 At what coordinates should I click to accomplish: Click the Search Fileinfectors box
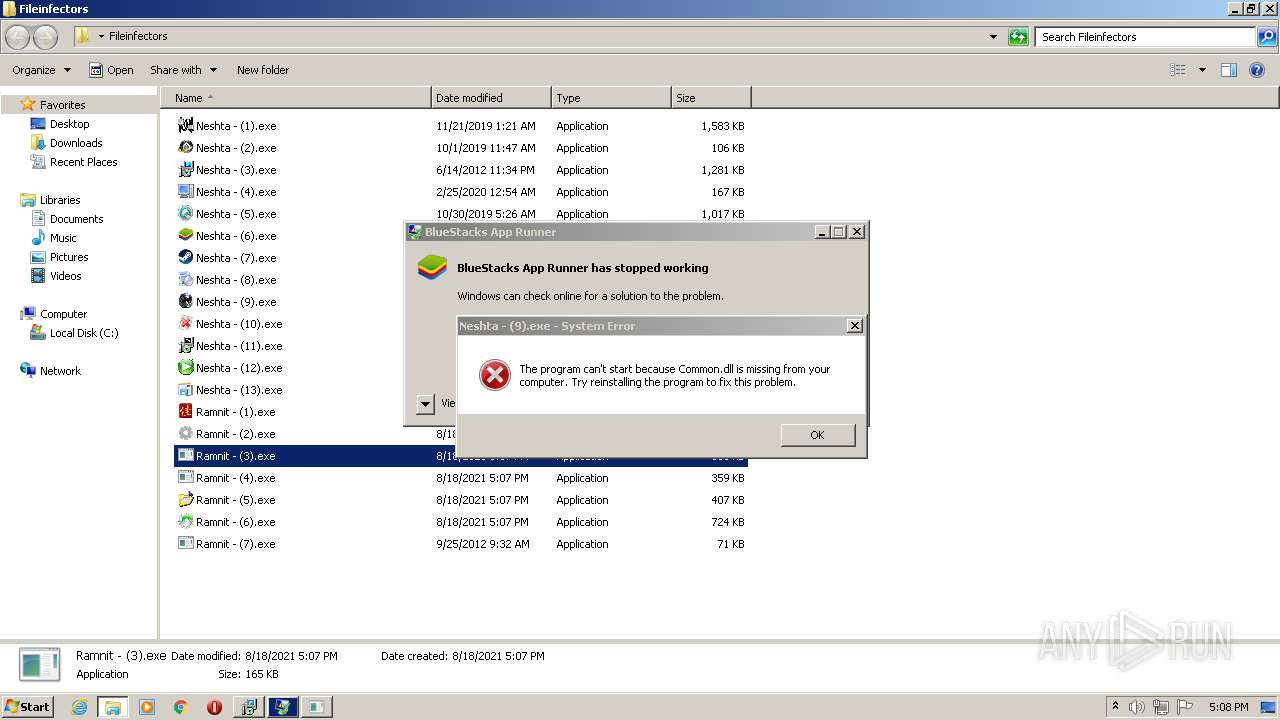tap(1145, 37)
